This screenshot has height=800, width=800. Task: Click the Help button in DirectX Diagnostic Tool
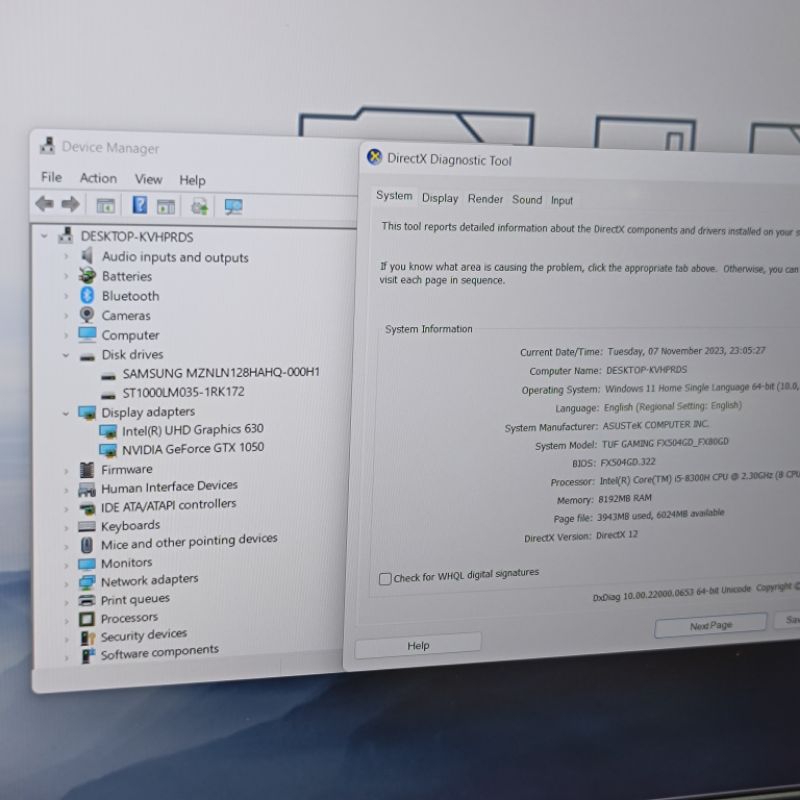click(418, 646)
